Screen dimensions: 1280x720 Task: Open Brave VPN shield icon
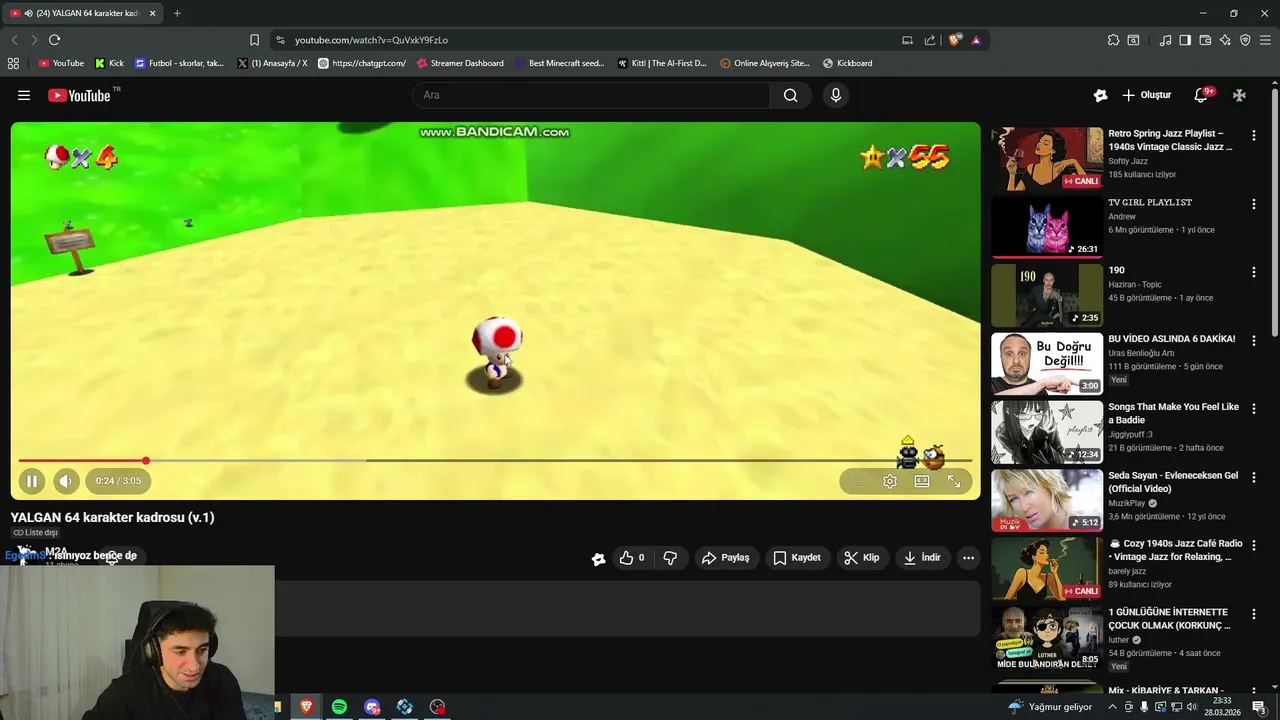[1245, 40]
